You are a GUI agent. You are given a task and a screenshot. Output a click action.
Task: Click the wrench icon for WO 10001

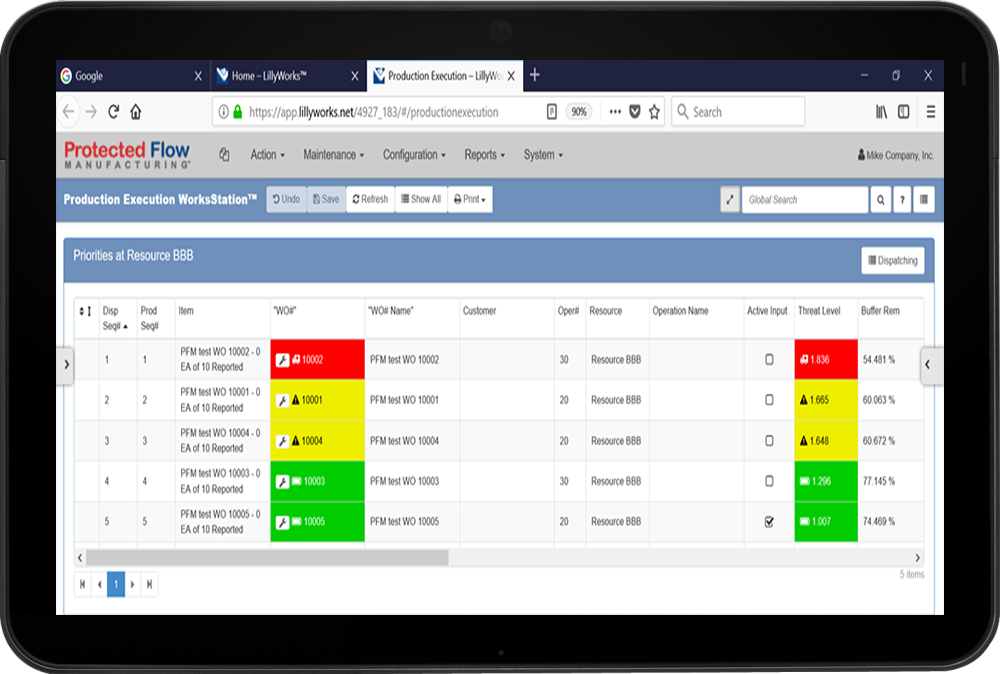coord(283,400)
